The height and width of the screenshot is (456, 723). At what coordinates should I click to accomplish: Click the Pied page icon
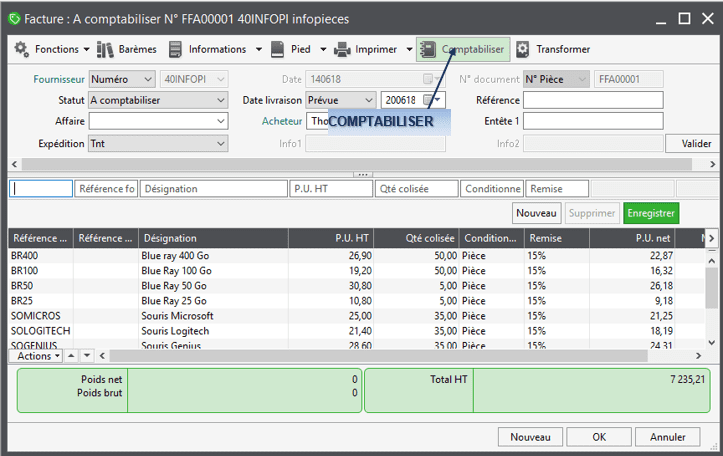[x=277, y=49]
